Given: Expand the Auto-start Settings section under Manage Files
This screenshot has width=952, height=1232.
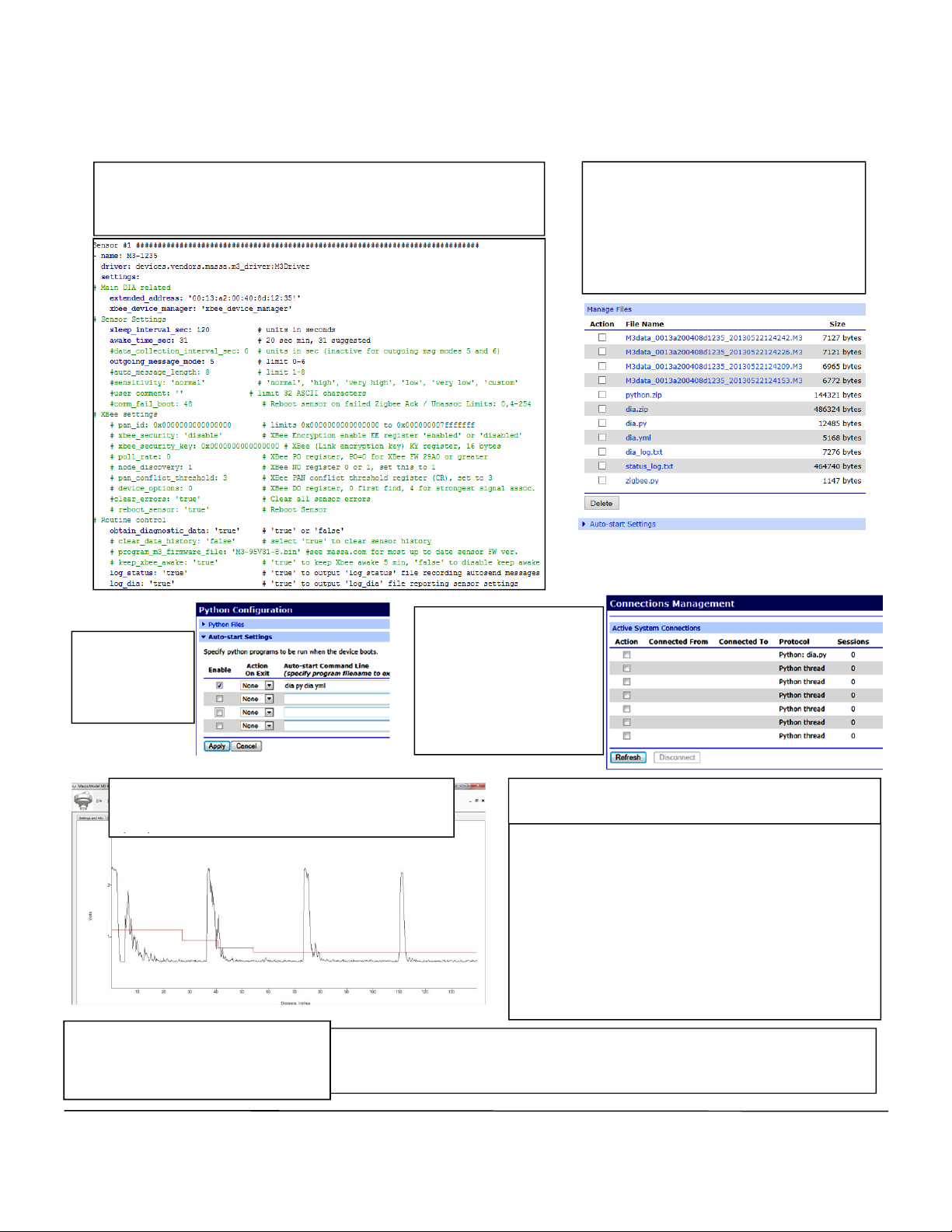Looking at the screenshot, I should point(622,525).
